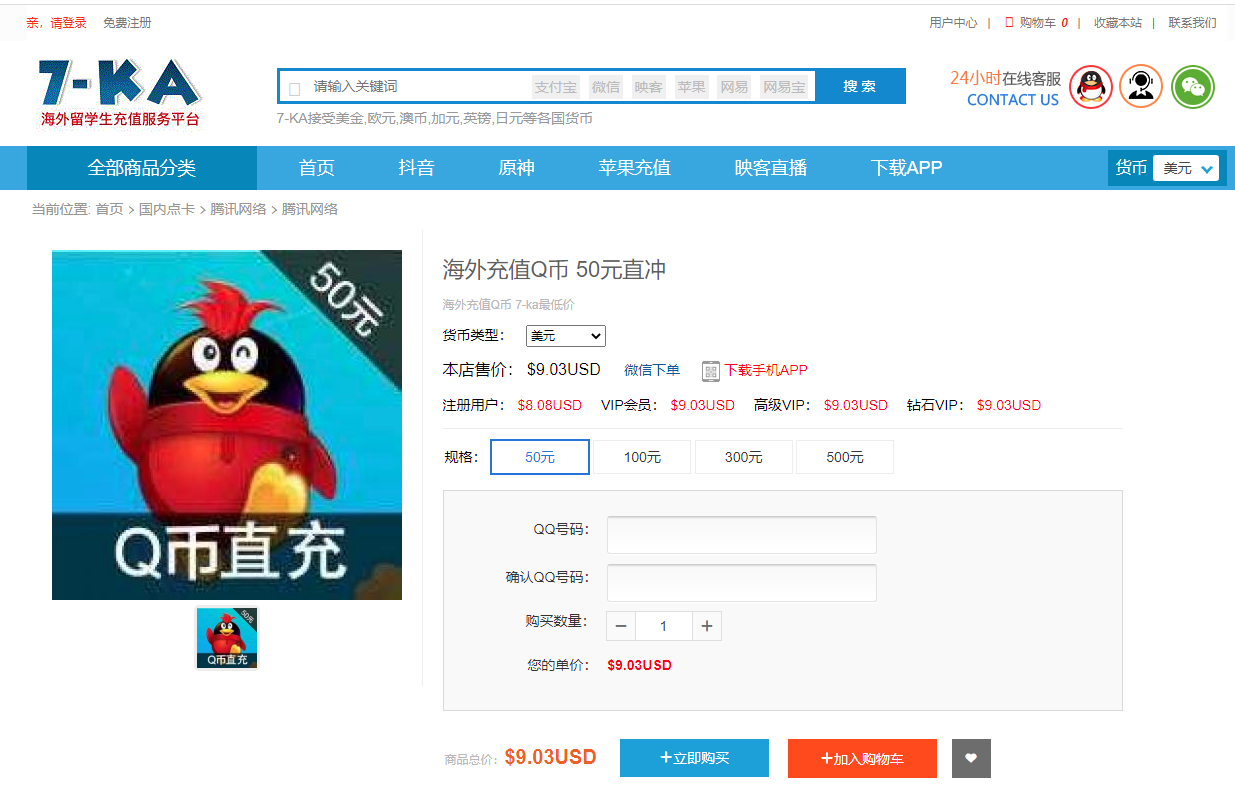Focus the 确认QQ号码 input field
1235x799 pixels.
coord(742,583)
